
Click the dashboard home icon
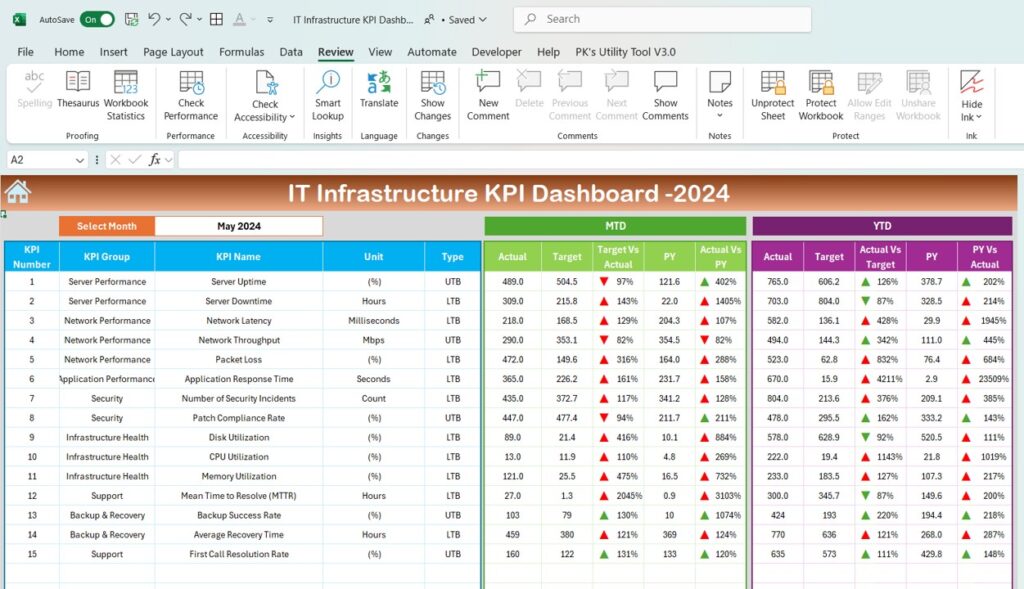(x=18, y=192)
